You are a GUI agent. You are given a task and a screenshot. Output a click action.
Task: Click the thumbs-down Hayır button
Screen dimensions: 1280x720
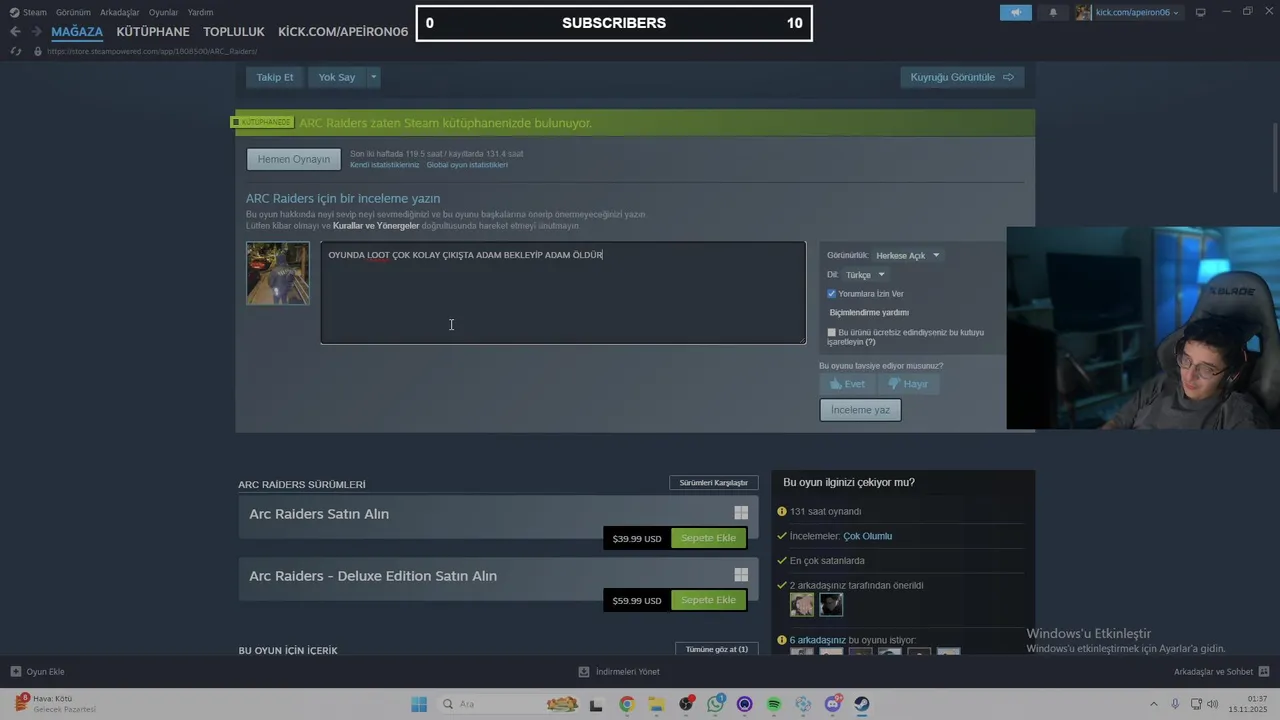[x=909, y=384]
